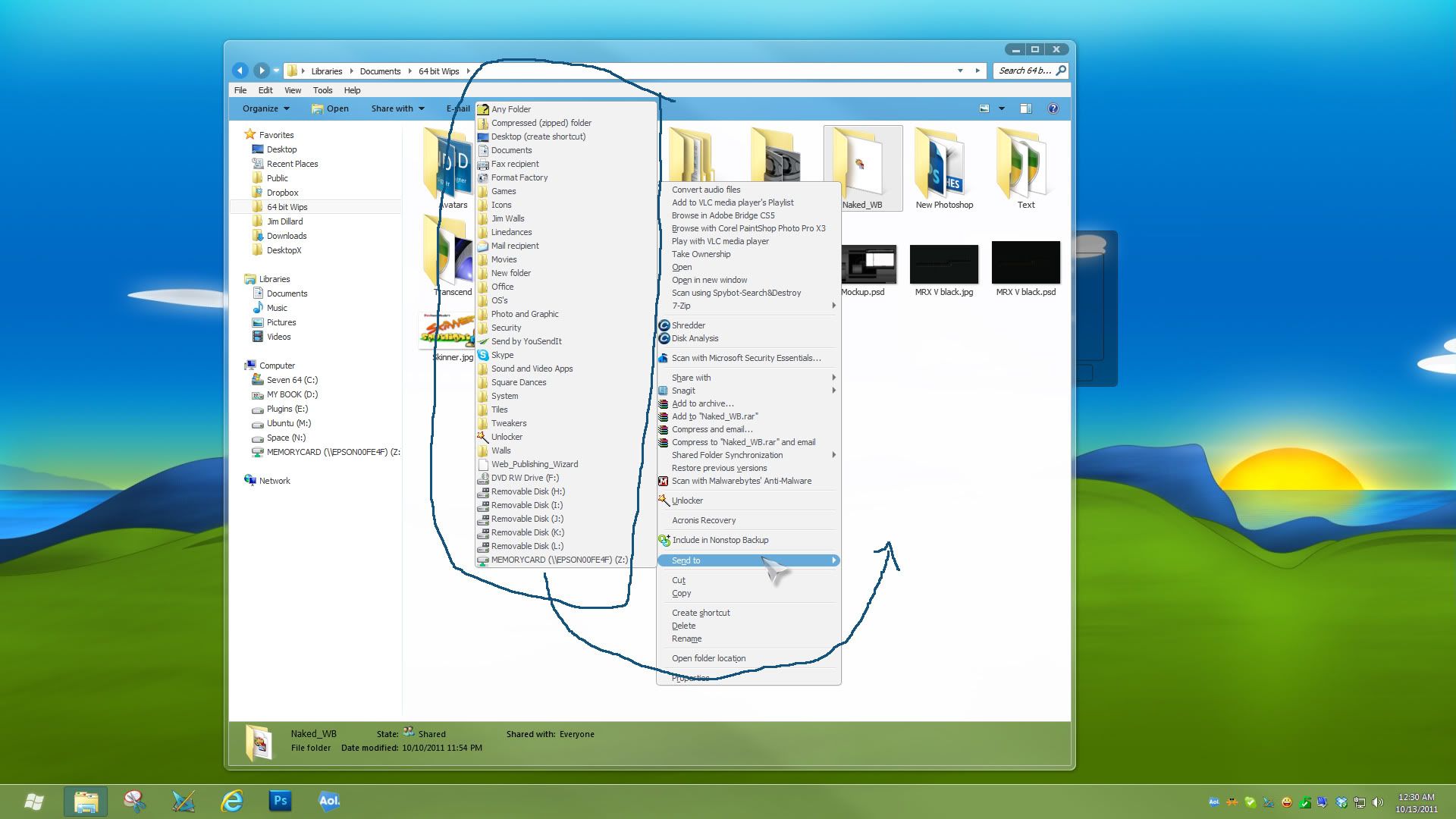Select MEMORYCARD (Z:) in Send to submenu
This screenshot has width=1456, height=819.
pos(560,560)
